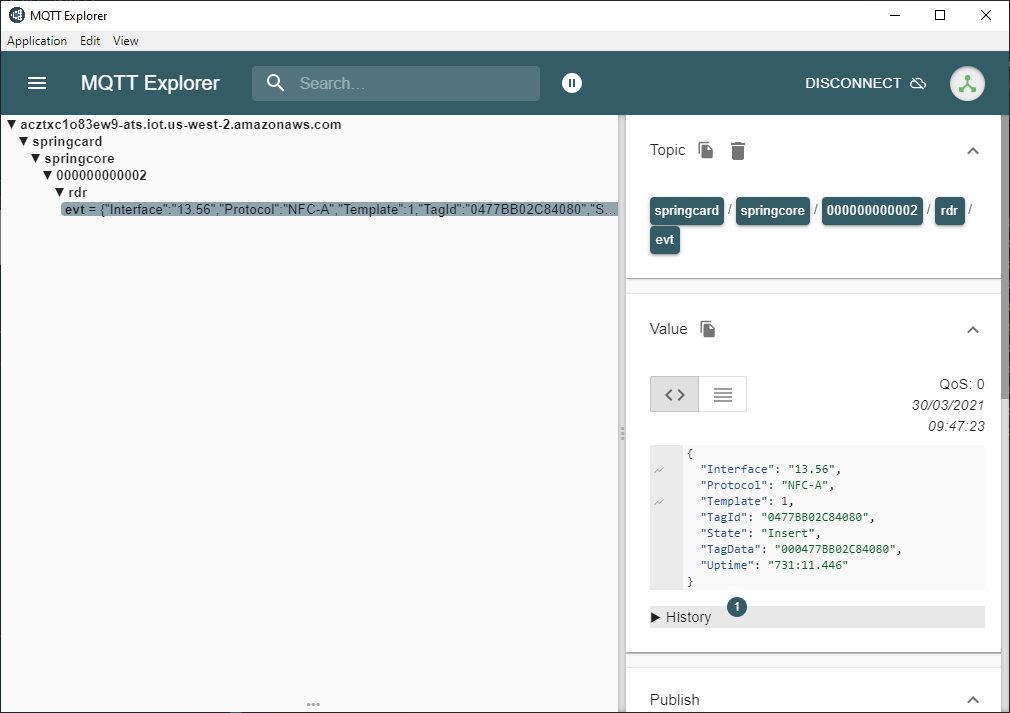Click the springcard topic chip
Viewport: 1010px width, 713px height.
687,211
